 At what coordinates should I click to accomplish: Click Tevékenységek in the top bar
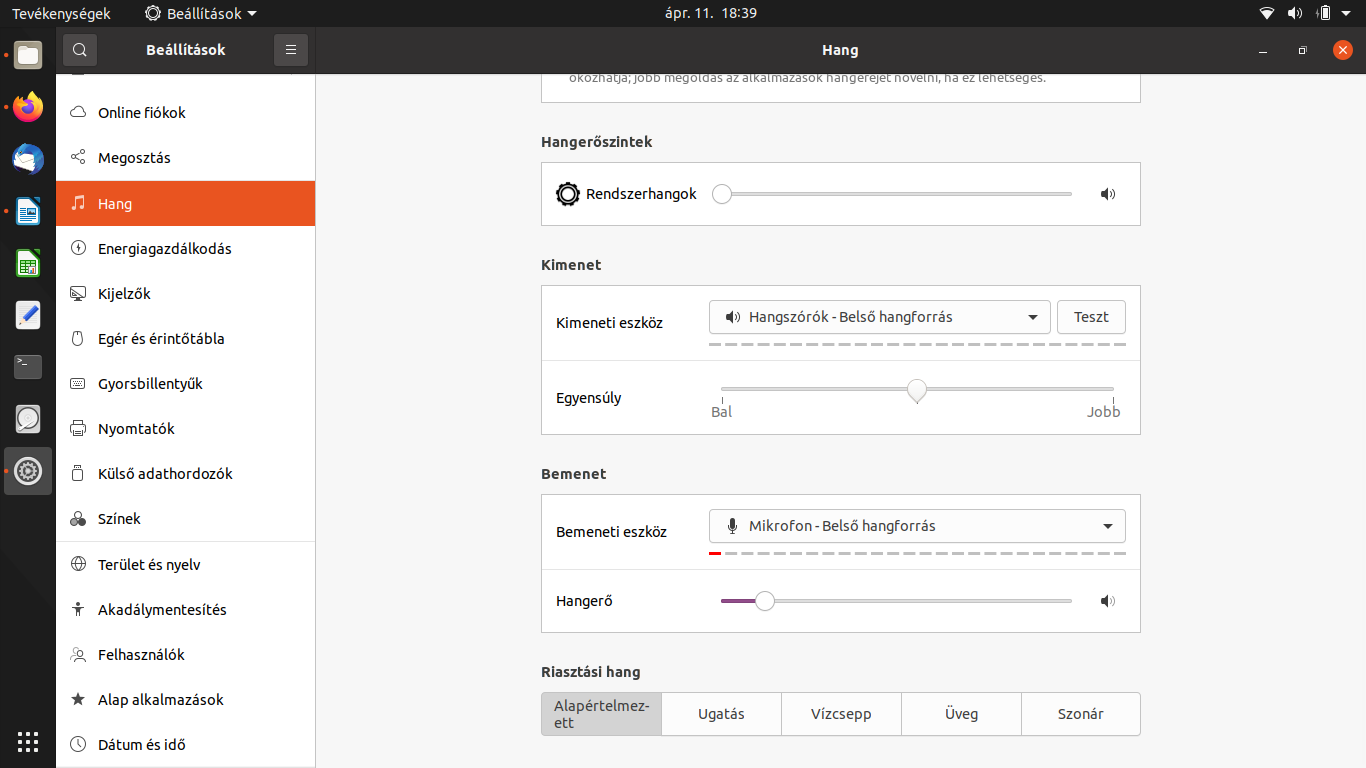click(61, 13)
